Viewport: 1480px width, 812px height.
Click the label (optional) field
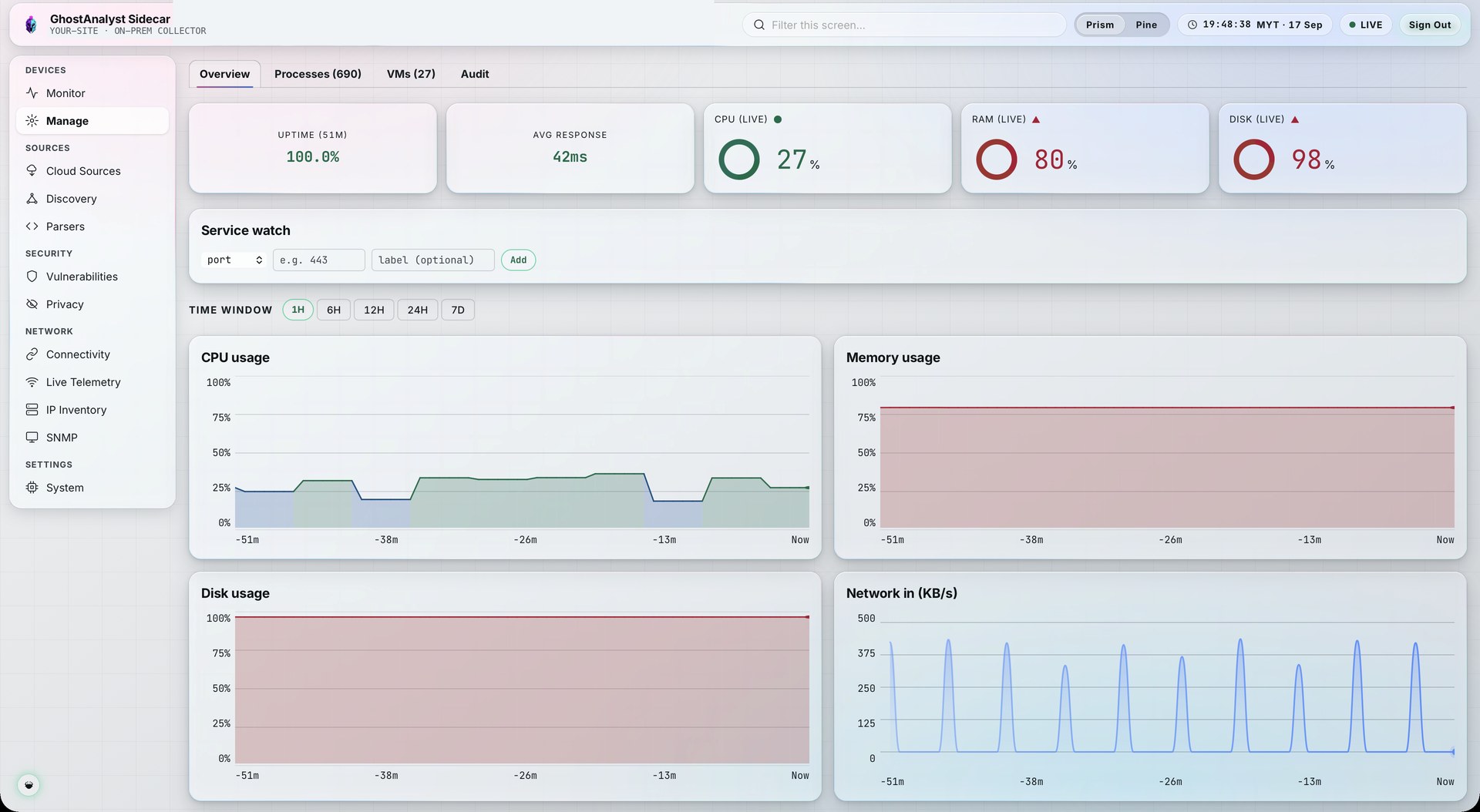tap(433, 260)
